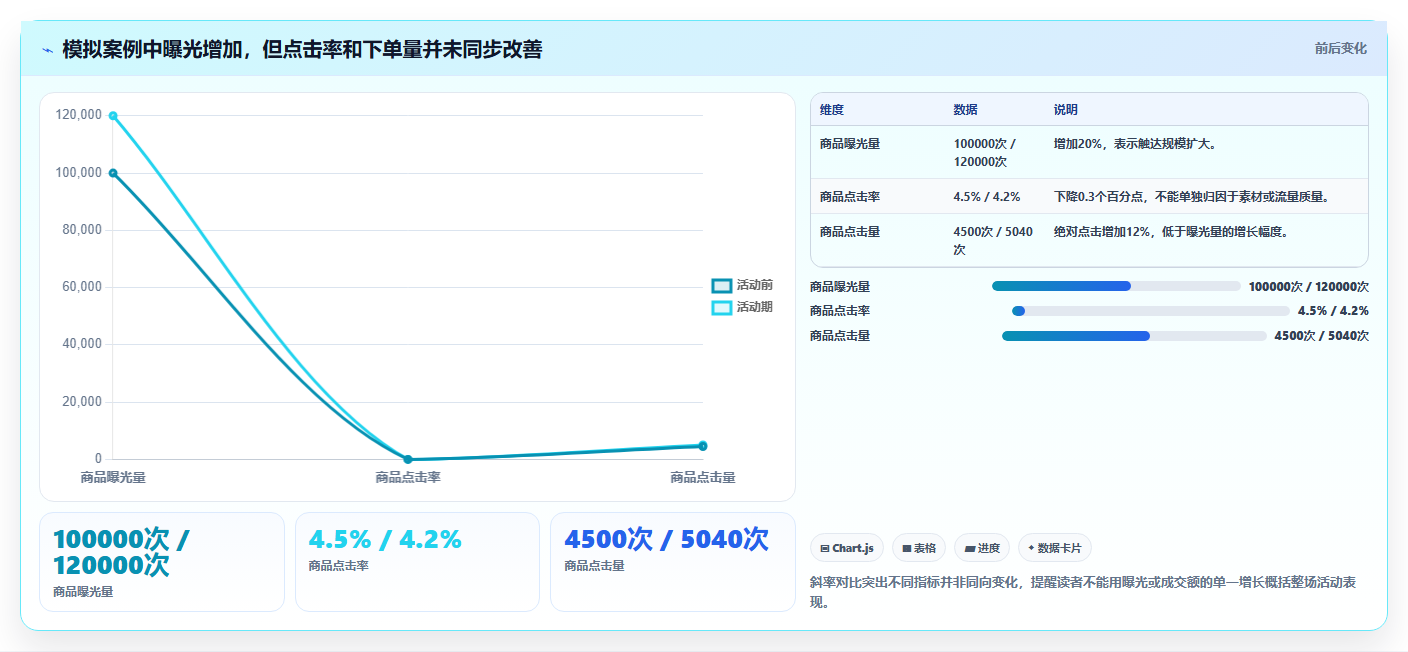Click table cell 商品点击量 in 维度 column
The image size is (1408, 652).
tap(850, 232)
